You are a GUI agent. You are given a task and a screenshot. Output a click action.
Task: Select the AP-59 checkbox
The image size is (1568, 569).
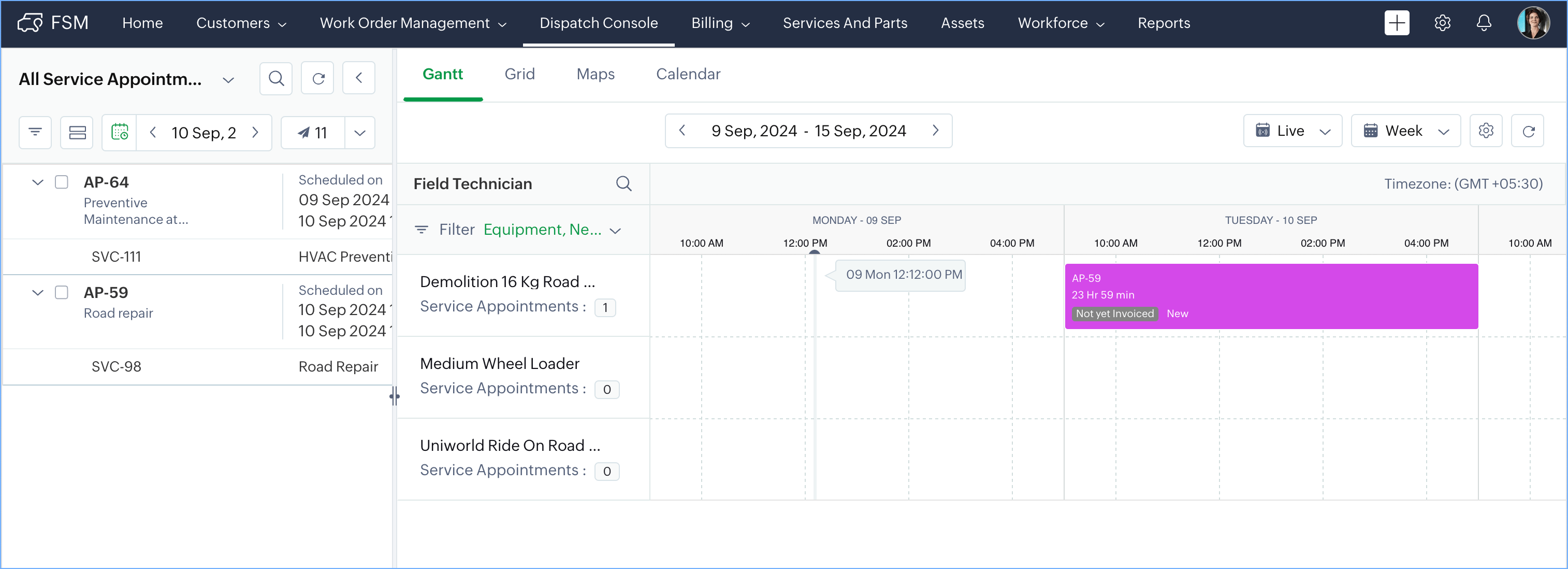point(62,292)
